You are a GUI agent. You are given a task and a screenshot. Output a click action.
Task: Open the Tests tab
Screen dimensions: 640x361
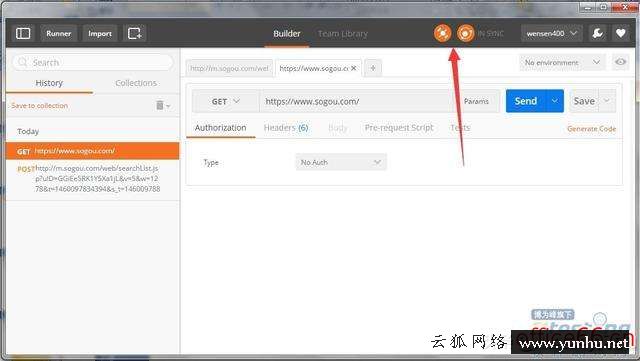(460, 128)
